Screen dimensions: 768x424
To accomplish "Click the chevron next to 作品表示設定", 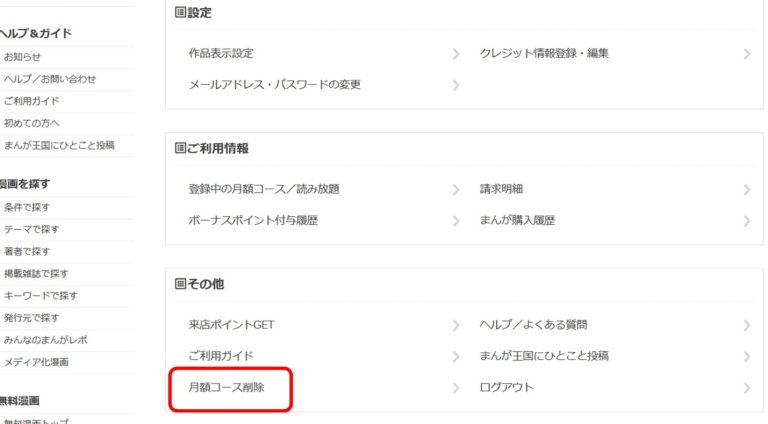I will pos(456,54).
